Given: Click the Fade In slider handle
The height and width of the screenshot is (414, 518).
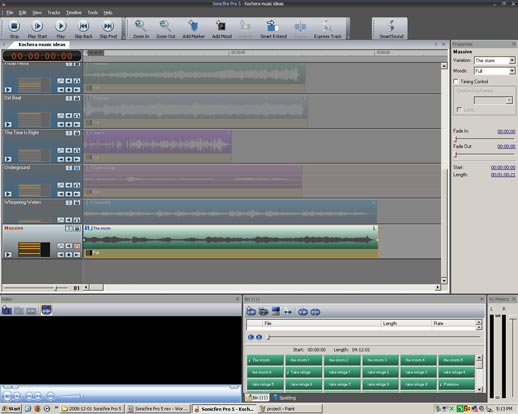Looking at the screenshot, I should point(456,139).
